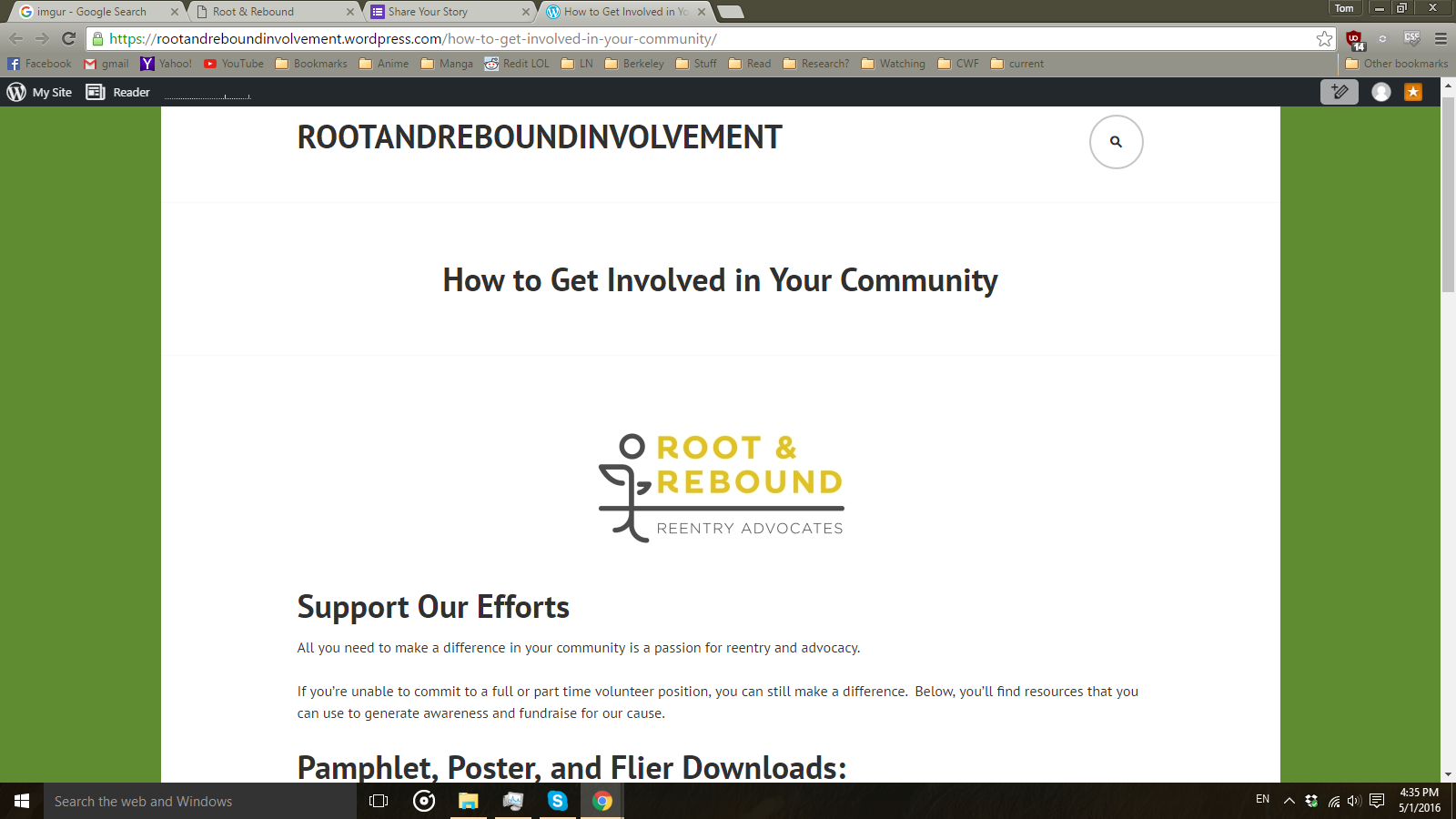Open the YouTube bookmark

[234, 64]
